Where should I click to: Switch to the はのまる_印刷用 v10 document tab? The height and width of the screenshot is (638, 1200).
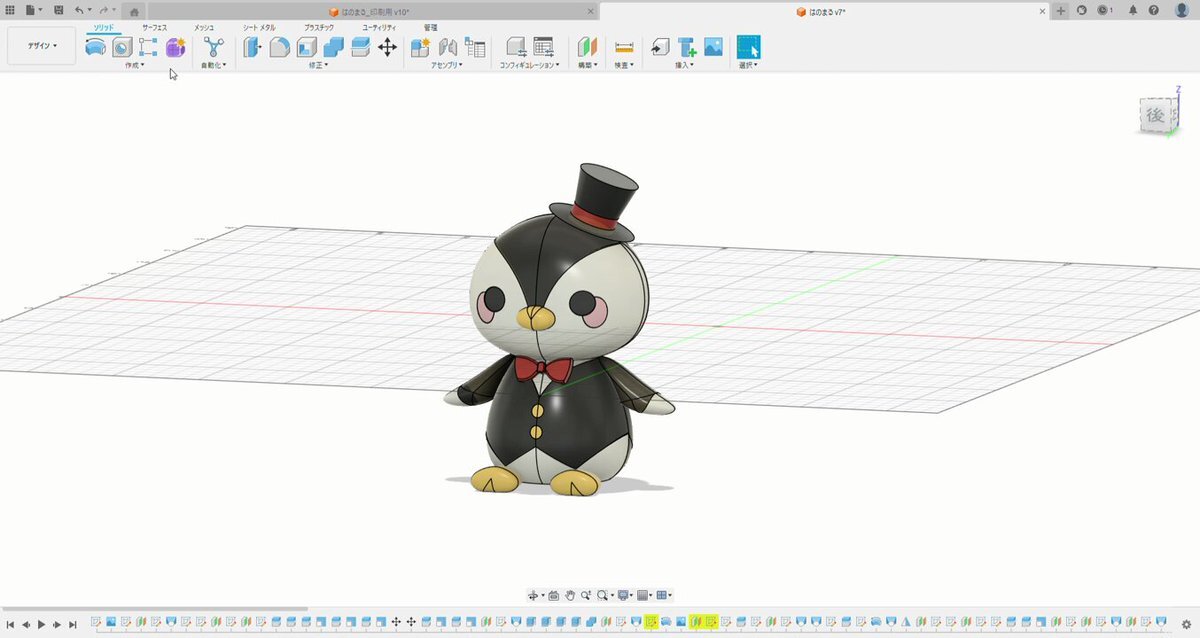[368, 11]
